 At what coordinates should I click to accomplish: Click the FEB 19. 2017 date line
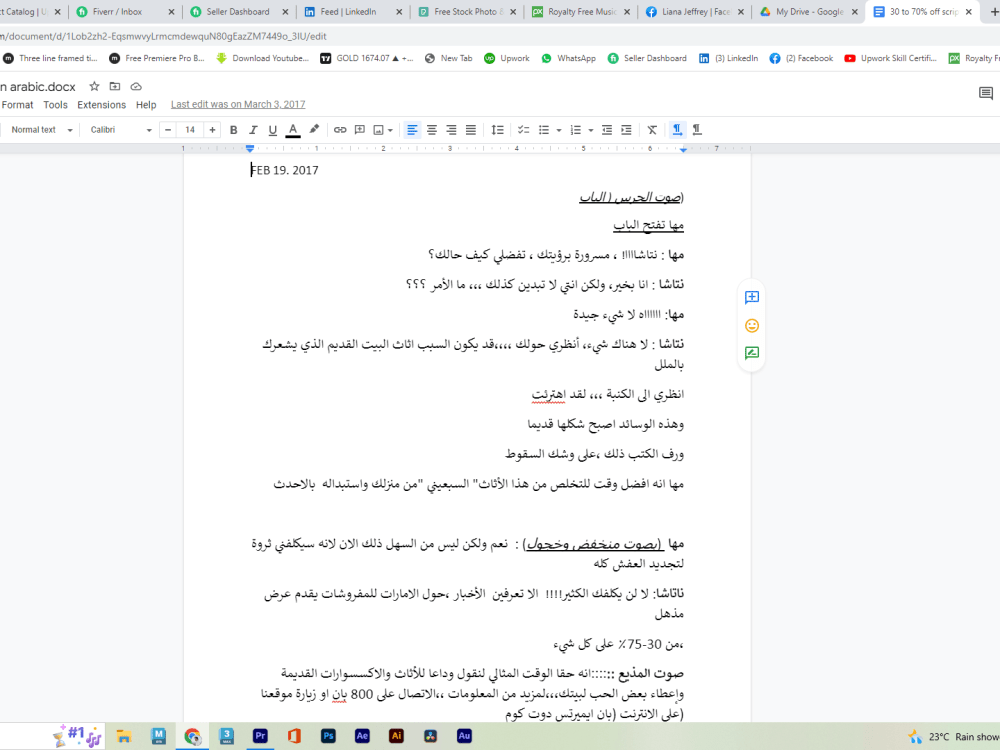[x=284, y=170]
